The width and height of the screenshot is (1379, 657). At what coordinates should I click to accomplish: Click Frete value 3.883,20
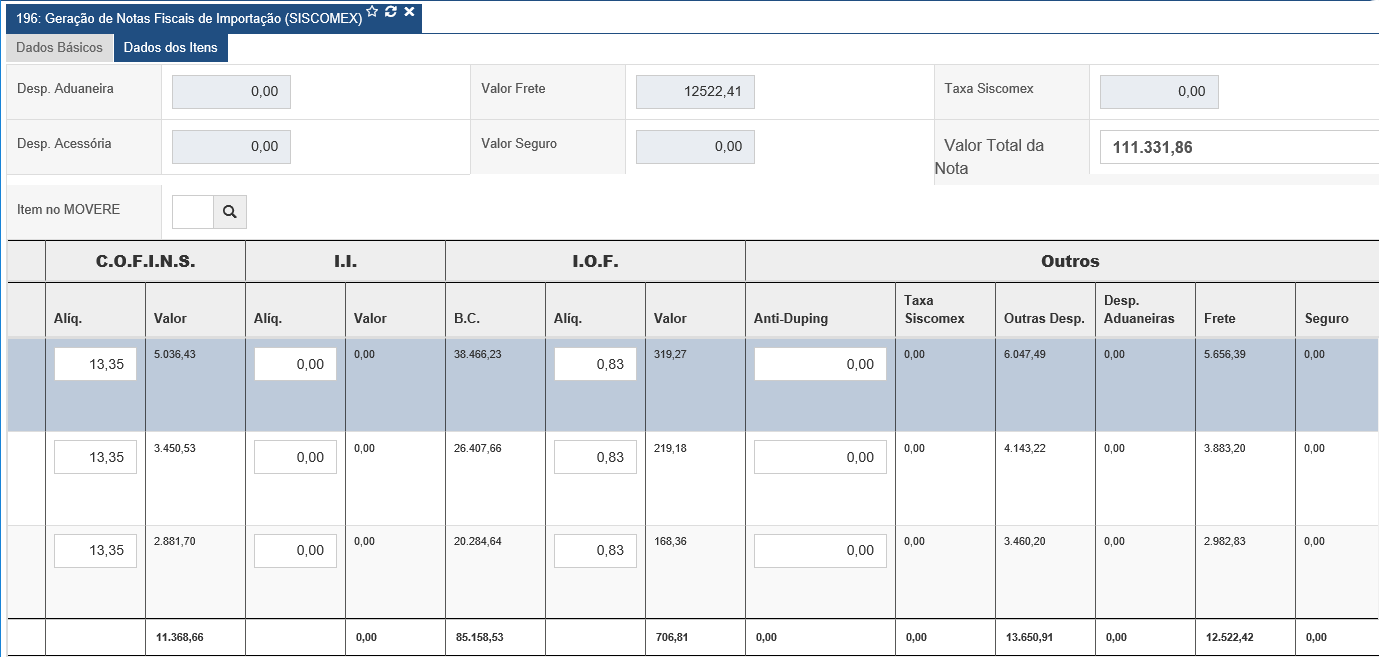[x=1225, y=448]
